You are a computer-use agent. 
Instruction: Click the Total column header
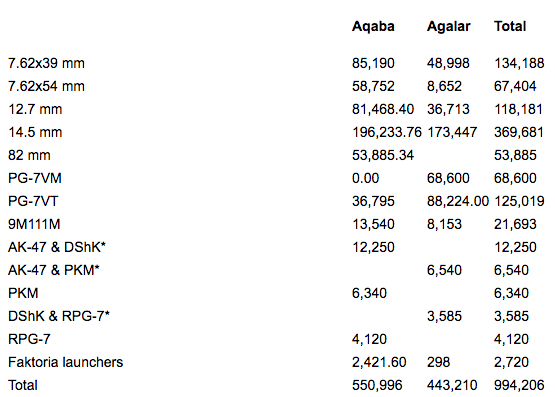coord(510,27)
